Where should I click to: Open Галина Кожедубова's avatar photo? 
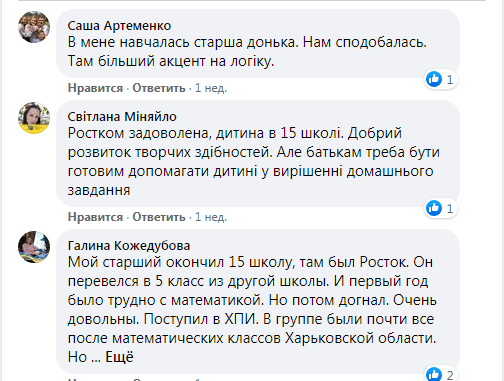34,247
